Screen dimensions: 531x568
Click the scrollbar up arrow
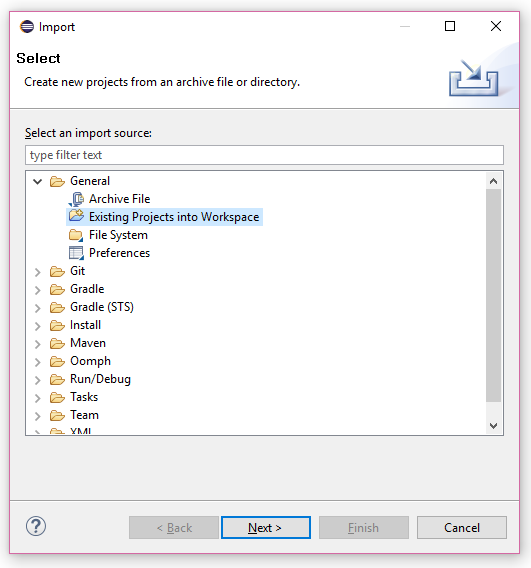[493, 181]
